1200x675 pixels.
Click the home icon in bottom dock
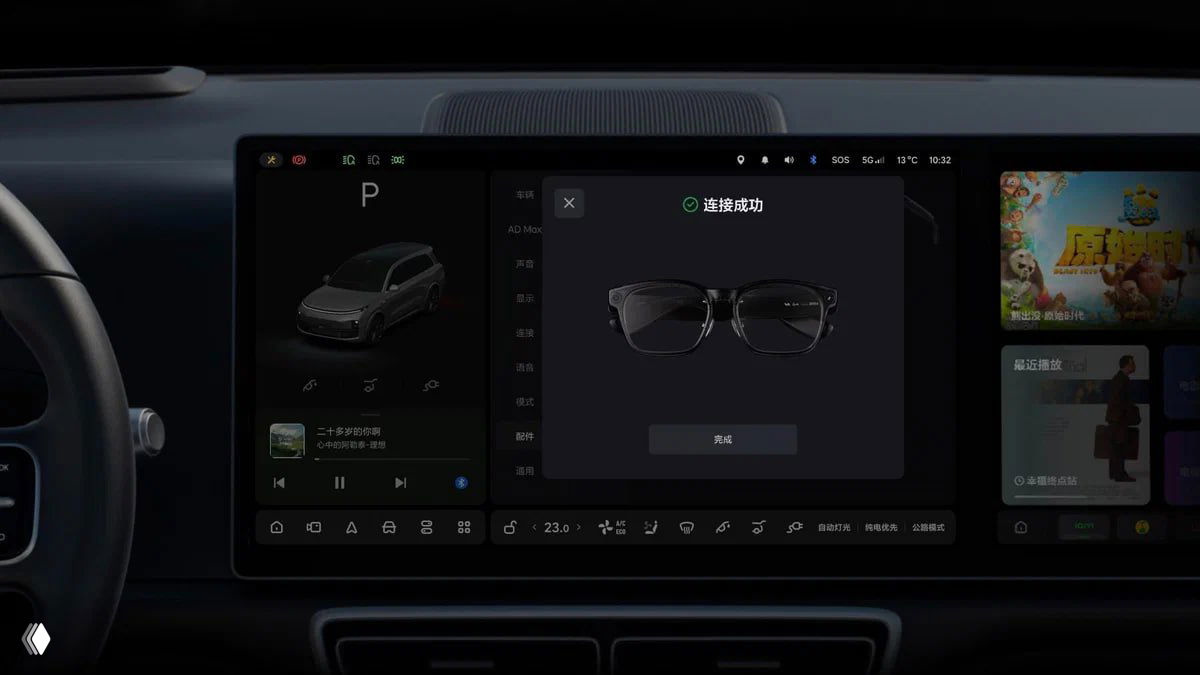[x=277, y=527]
